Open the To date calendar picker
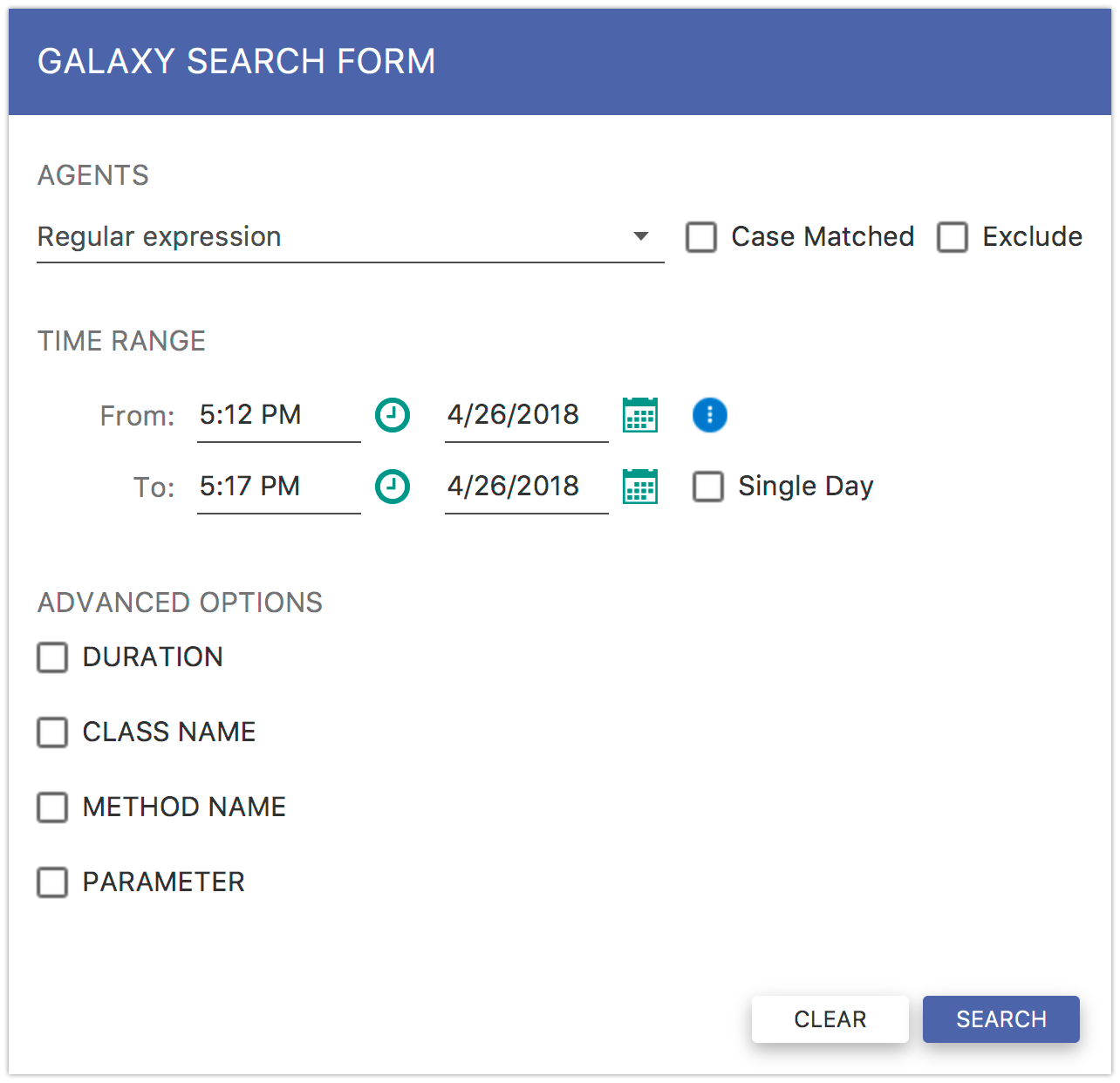 (640, 487)
